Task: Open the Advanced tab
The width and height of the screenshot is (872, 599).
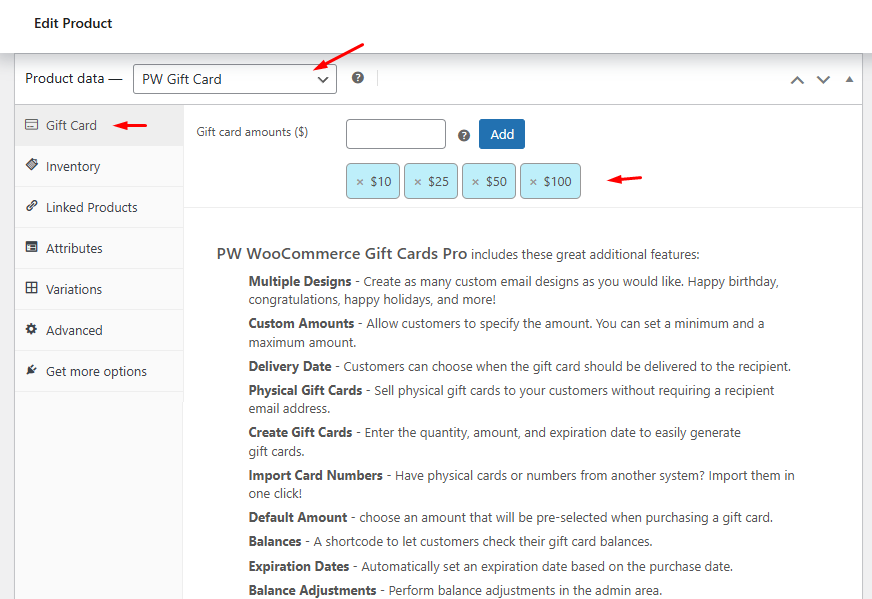Action: point(99,330)
